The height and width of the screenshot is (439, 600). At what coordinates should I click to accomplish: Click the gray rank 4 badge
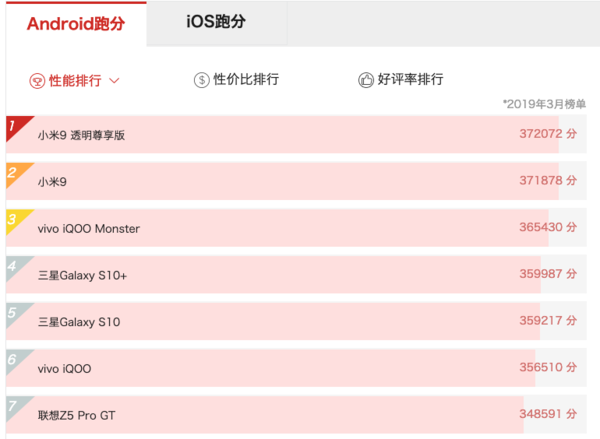tap(15, 266)
